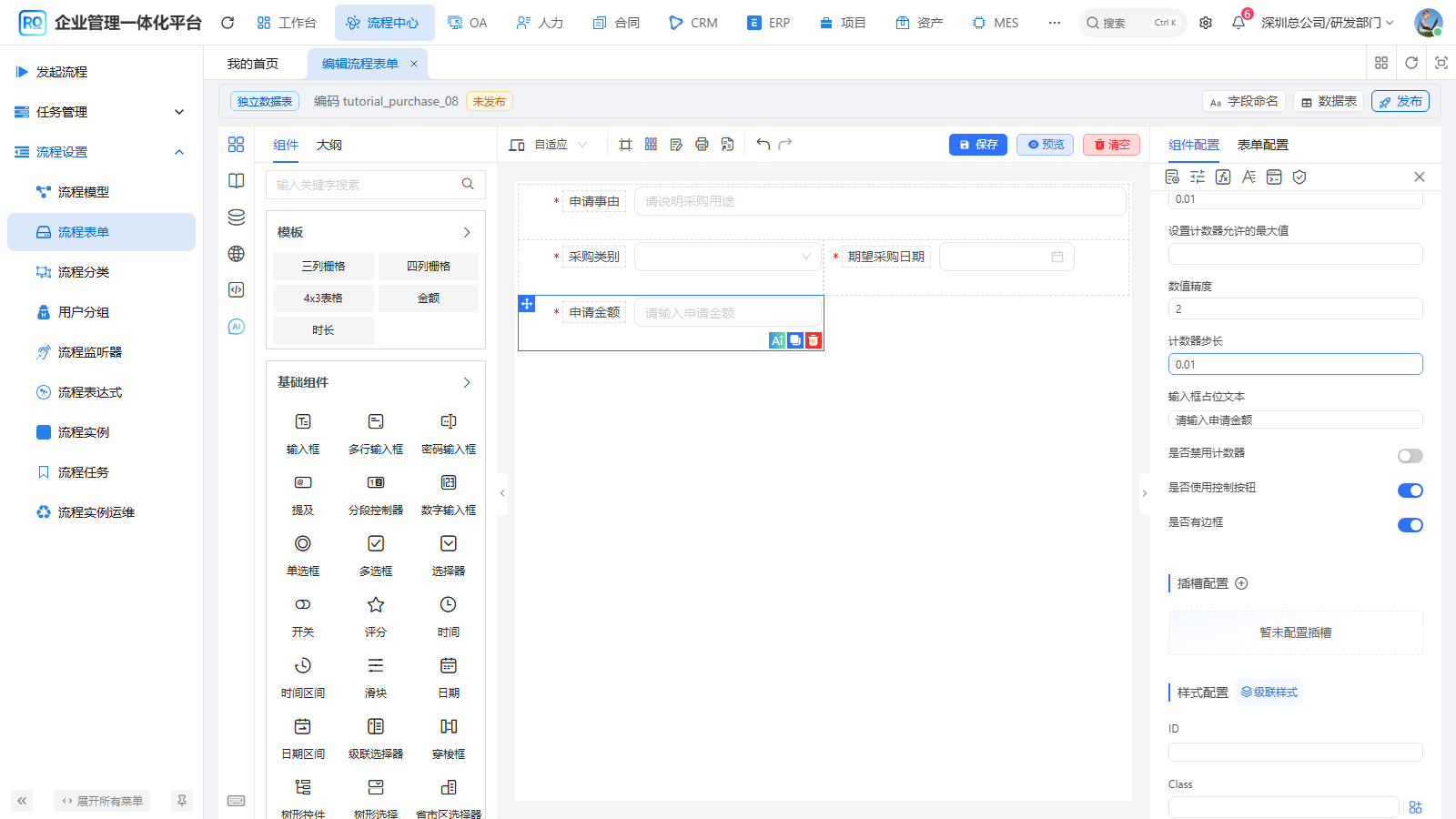1456x819 pixels.
Task: Go to 我的首页 tab
Action: [x=253, y=64]
